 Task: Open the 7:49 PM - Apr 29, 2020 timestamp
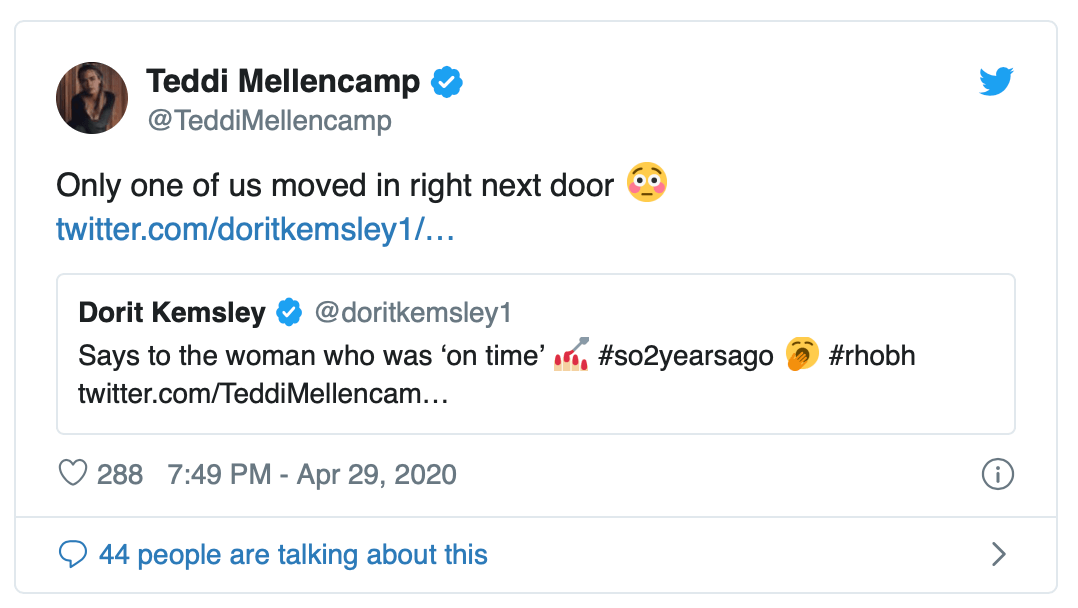point(312,474)
